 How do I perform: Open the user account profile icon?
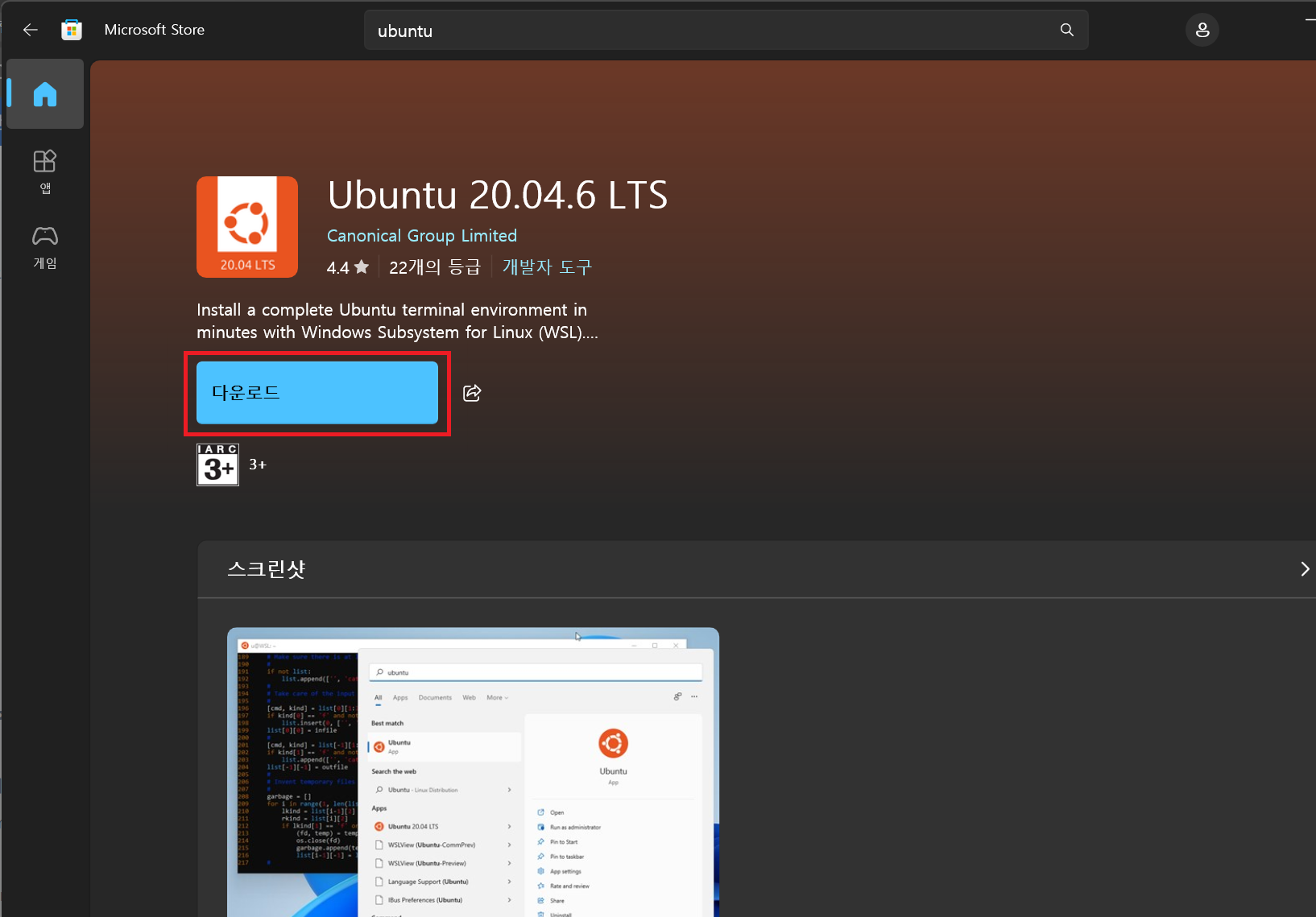[1202, 30]
